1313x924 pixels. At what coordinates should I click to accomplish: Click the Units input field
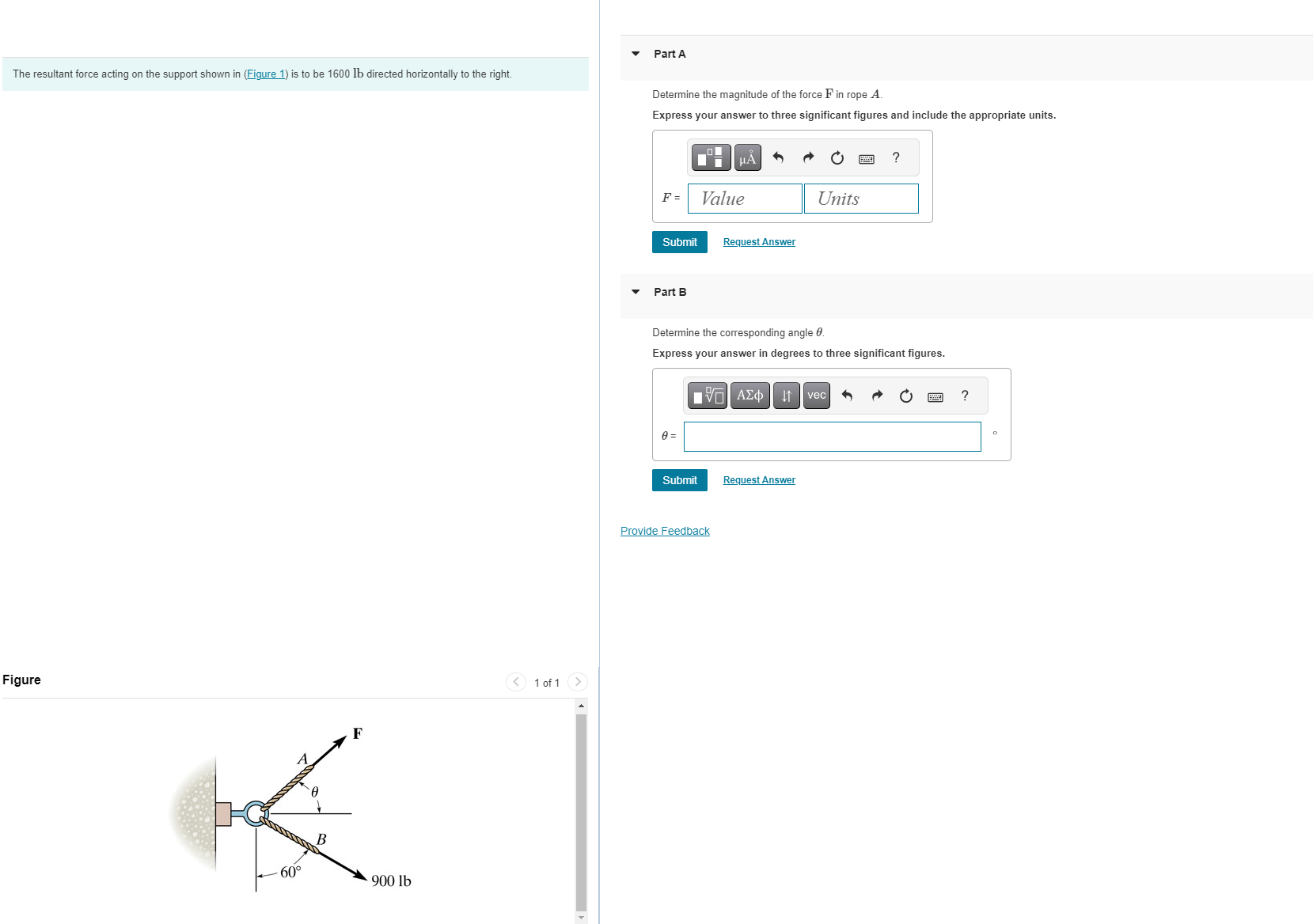[x=860, y=199]
